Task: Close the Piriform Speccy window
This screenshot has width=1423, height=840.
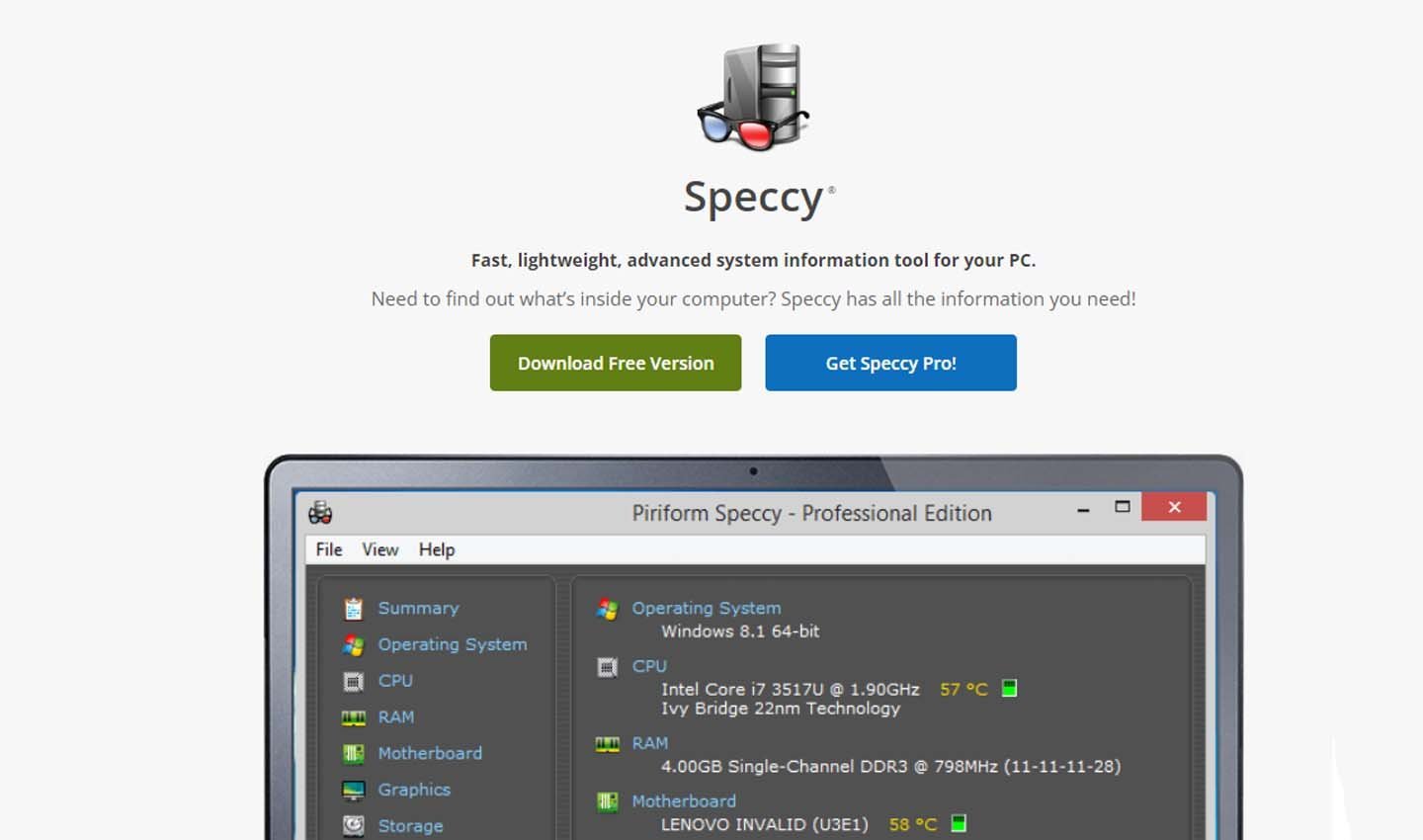Action: coord(1174,507)
